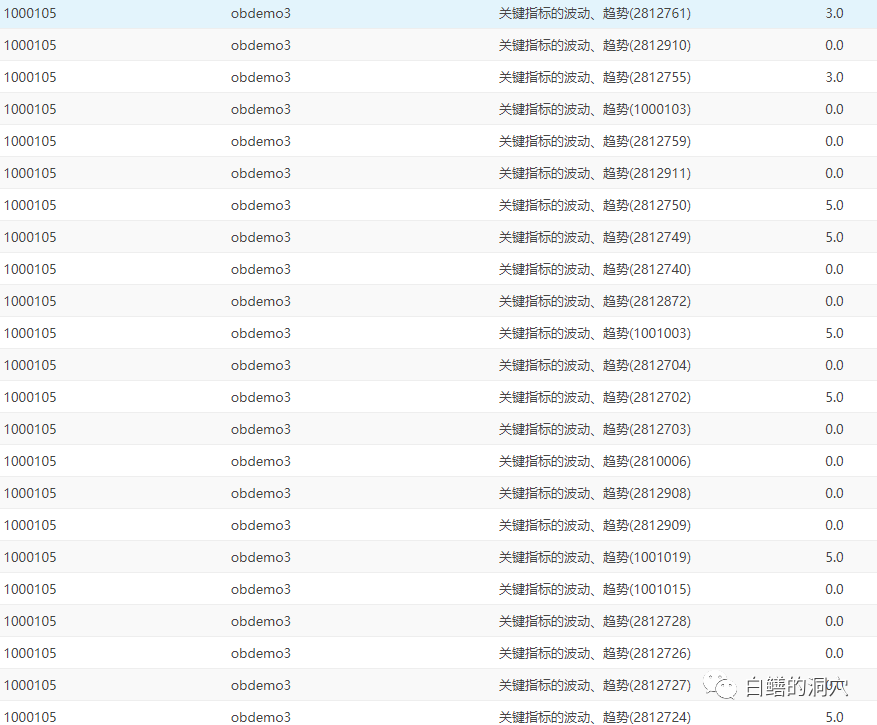Image resolution: width=877 pixels, height=725 pixels.
Task: Select obdemo3 in the 2812749 row
Action: coord(260,237)
